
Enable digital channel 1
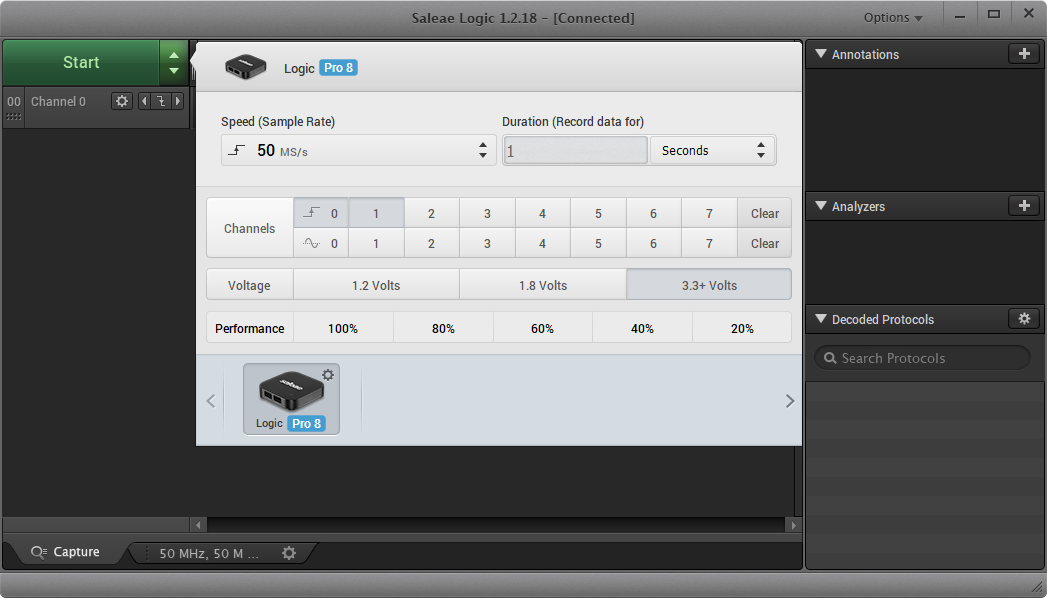tap(376, 213)
